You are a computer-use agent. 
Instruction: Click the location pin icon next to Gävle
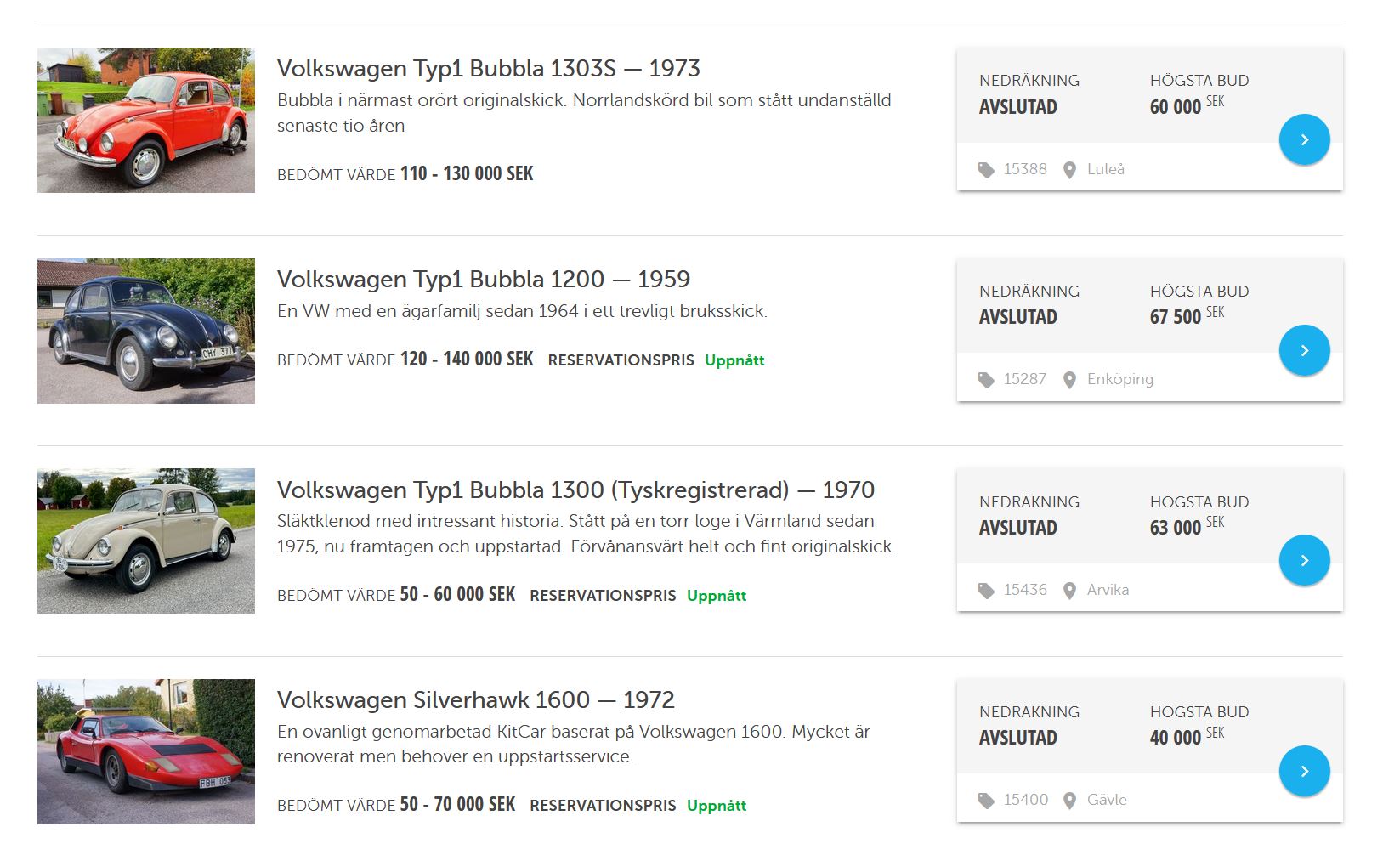pos(1069,801)
